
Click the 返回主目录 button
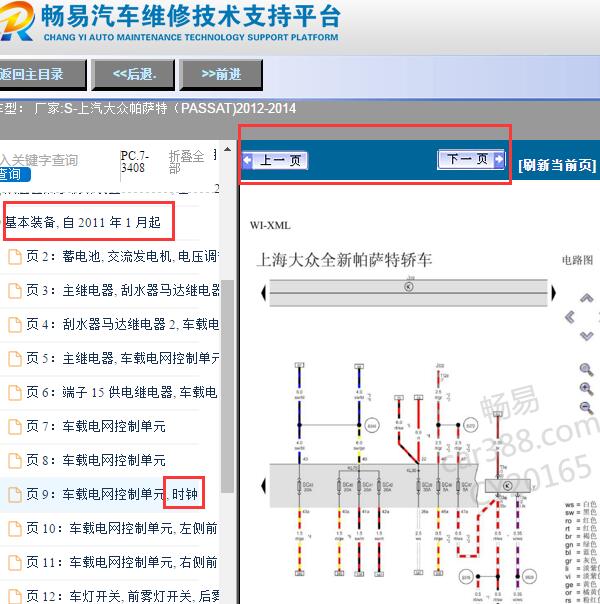42,74
